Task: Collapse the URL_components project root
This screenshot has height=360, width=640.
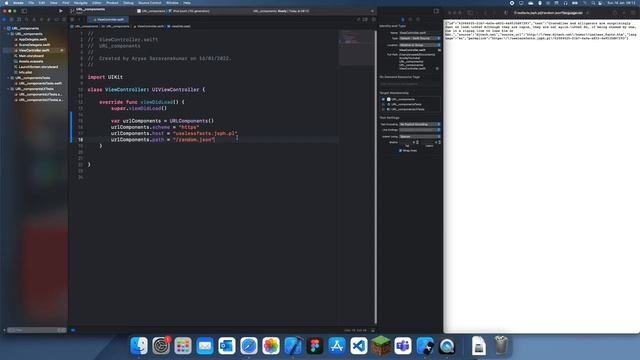Action: (4, 29)
